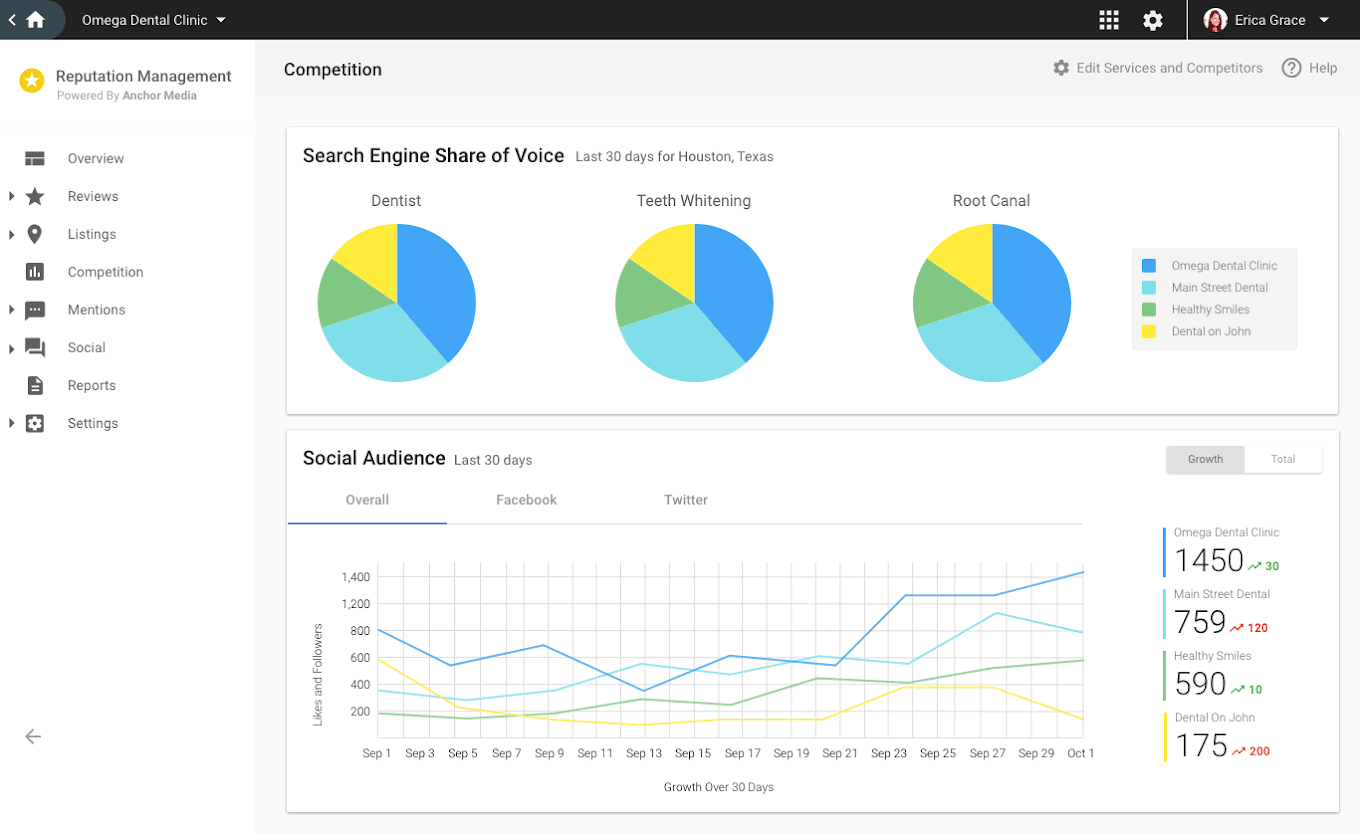This screenshot has height=834, width=1360.
Task: Click the Listings location pin icon
Action: tap(35, 234)
